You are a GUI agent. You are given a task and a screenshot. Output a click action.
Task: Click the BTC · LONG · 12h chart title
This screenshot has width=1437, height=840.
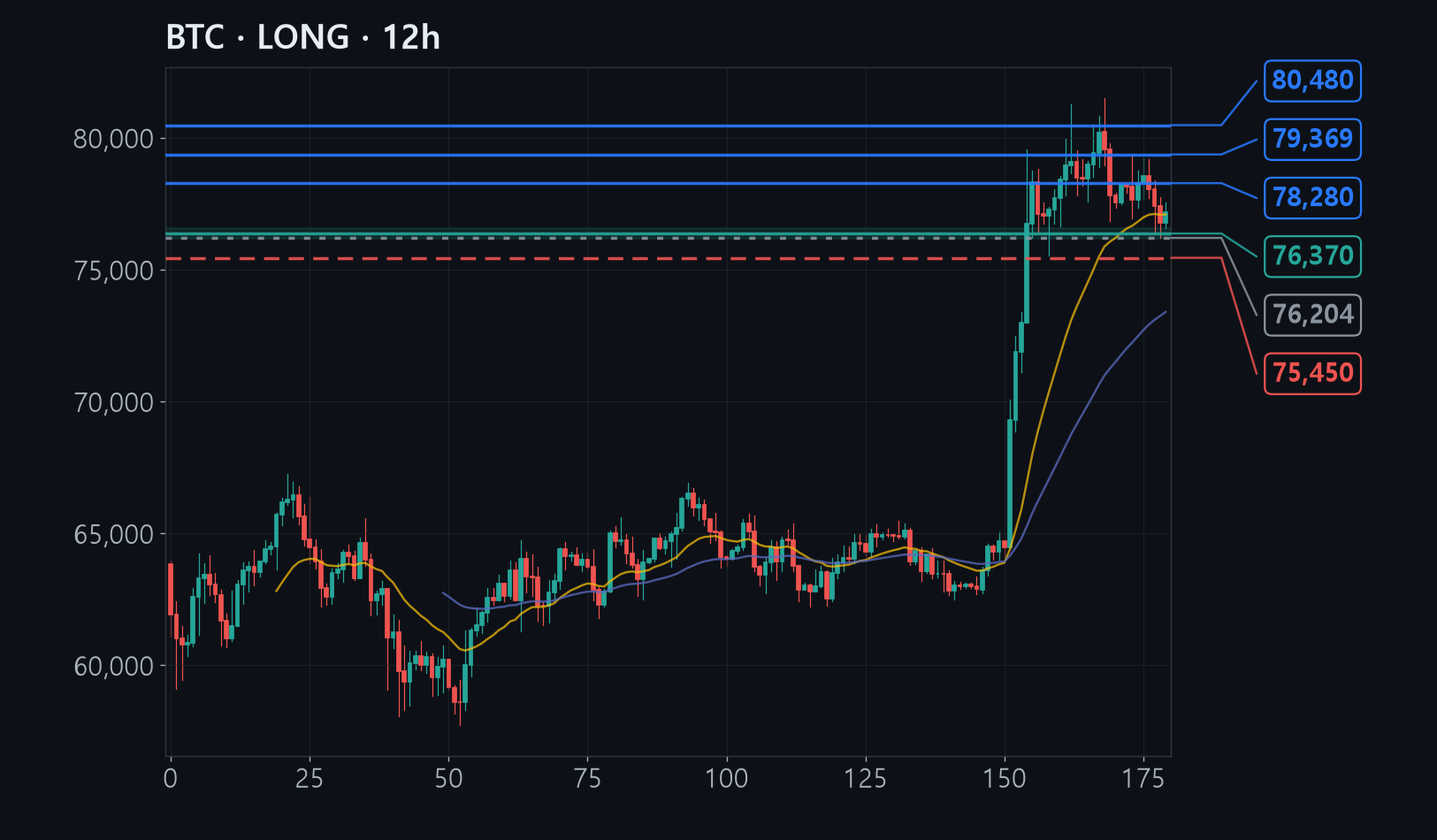[302, 38]
